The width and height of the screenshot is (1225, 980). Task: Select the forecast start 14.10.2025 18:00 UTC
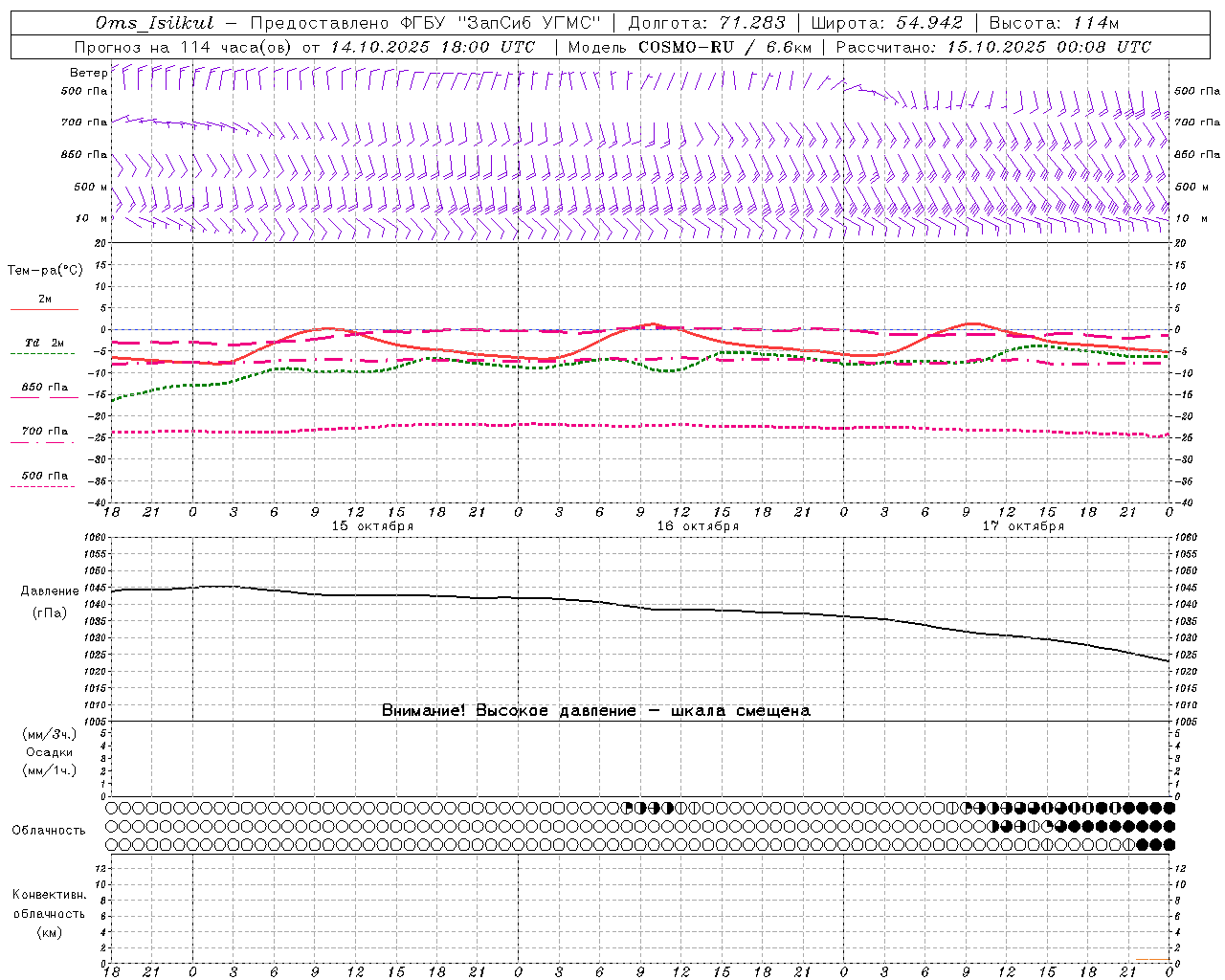click(433, 47)
